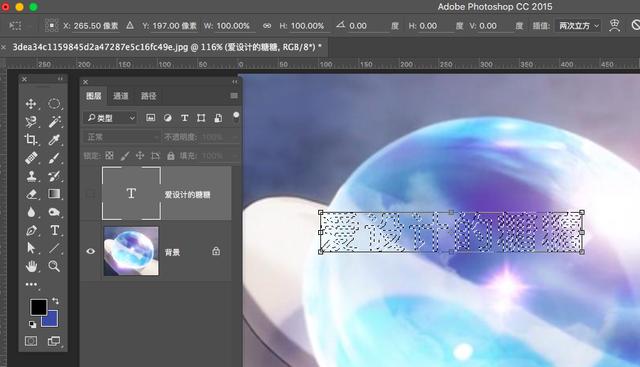
Task: Filter layers by smart object type
Action: [218, 118]
